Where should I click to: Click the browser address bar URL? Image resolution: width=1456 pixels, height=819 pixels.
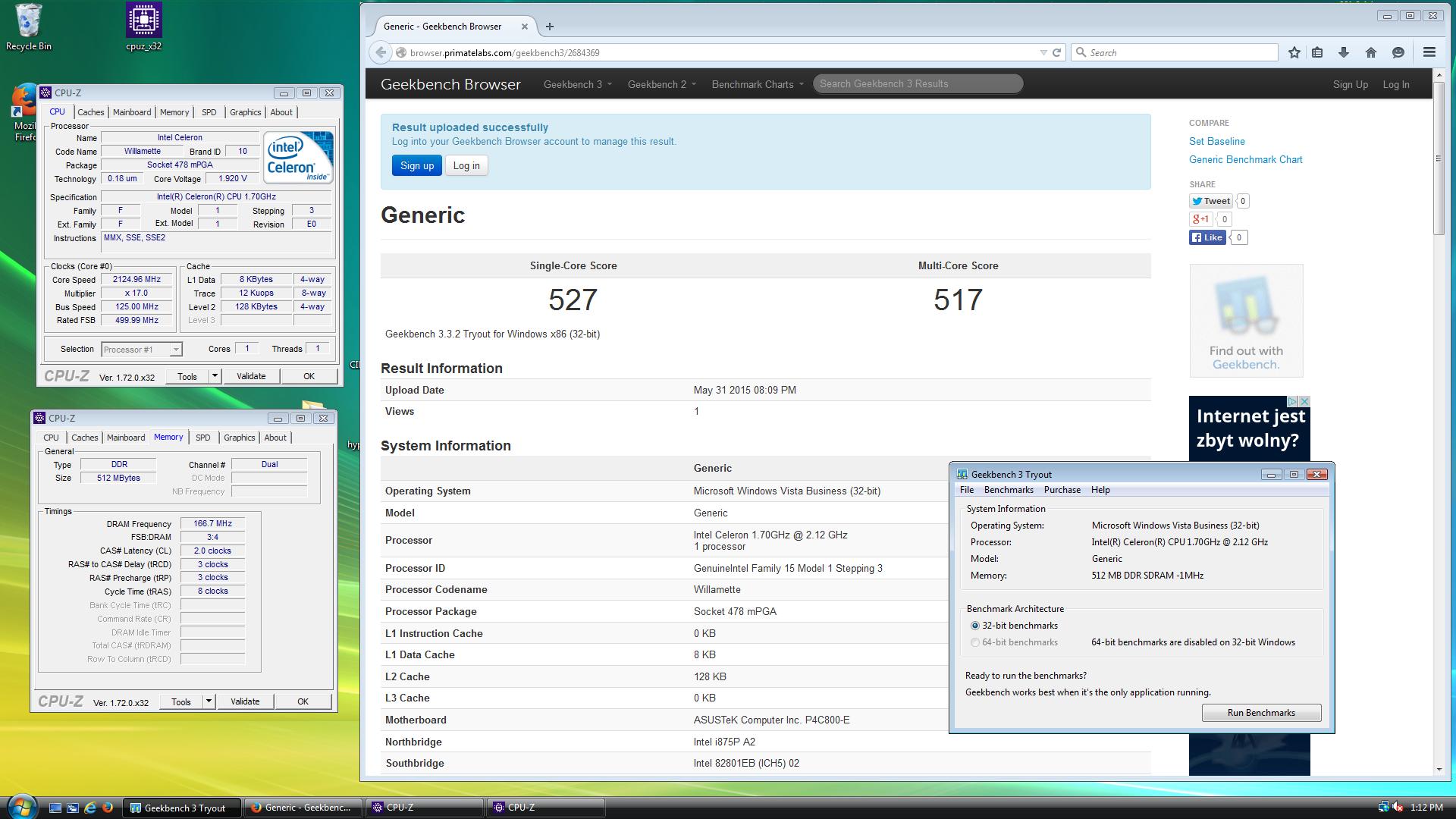coord(504,52)
